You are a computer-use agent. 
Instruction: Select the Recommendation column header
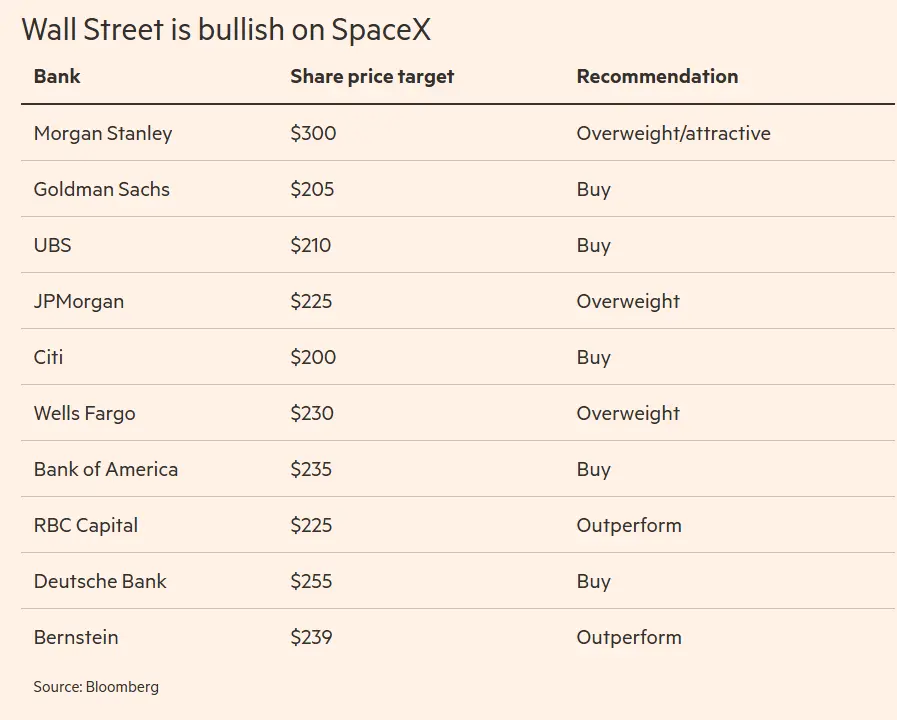click(x=657, y=76)
